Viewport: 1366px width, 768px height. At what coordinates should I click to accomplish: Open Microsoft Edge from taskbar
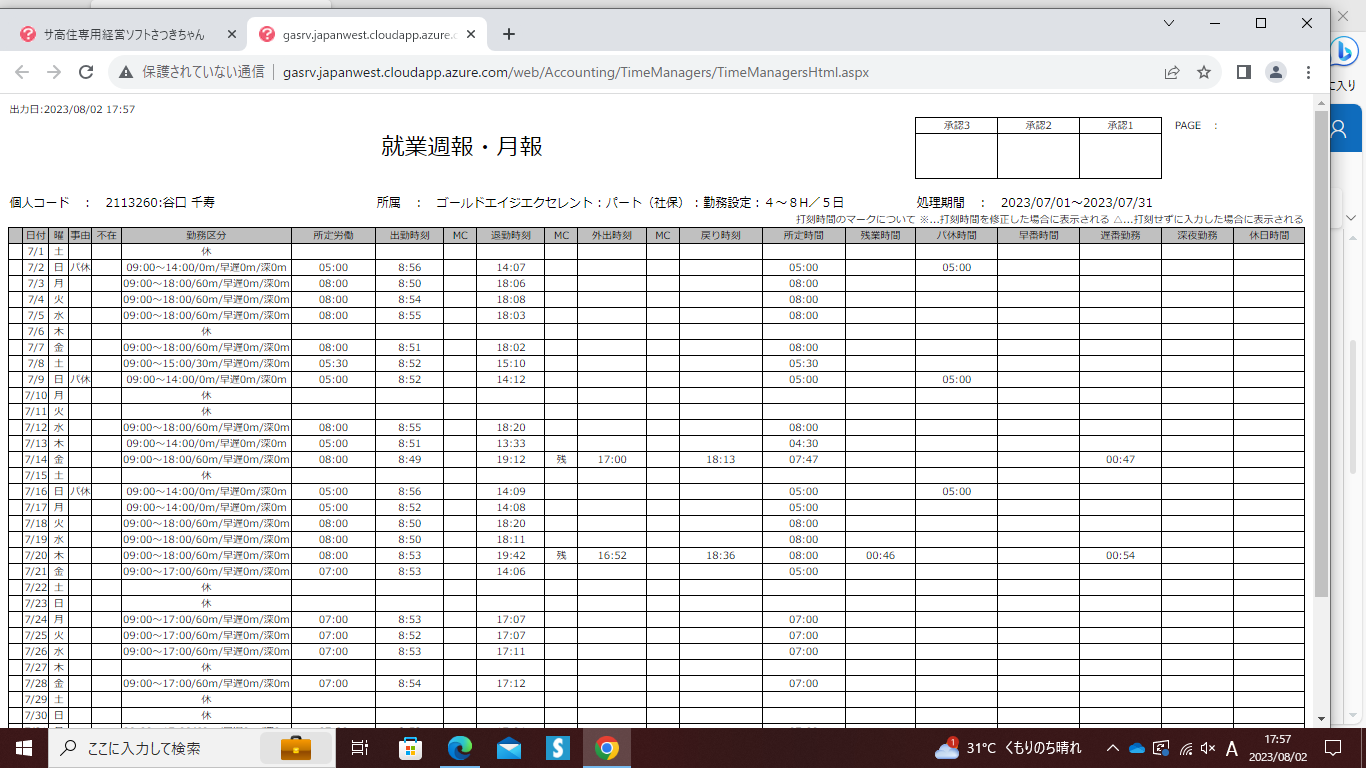pos(459,748)
